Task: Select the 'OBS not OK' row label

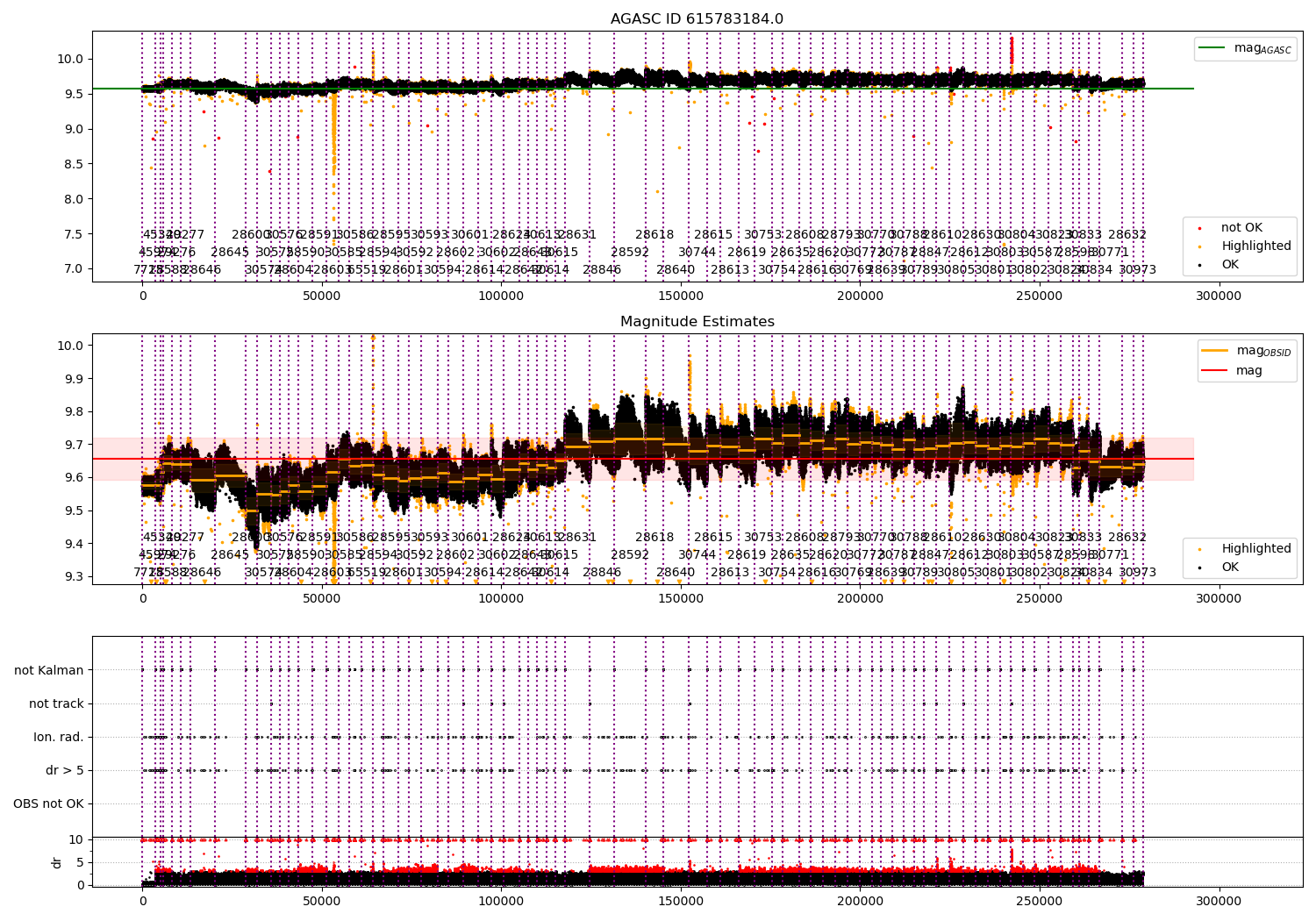Action: click(48, 804)
